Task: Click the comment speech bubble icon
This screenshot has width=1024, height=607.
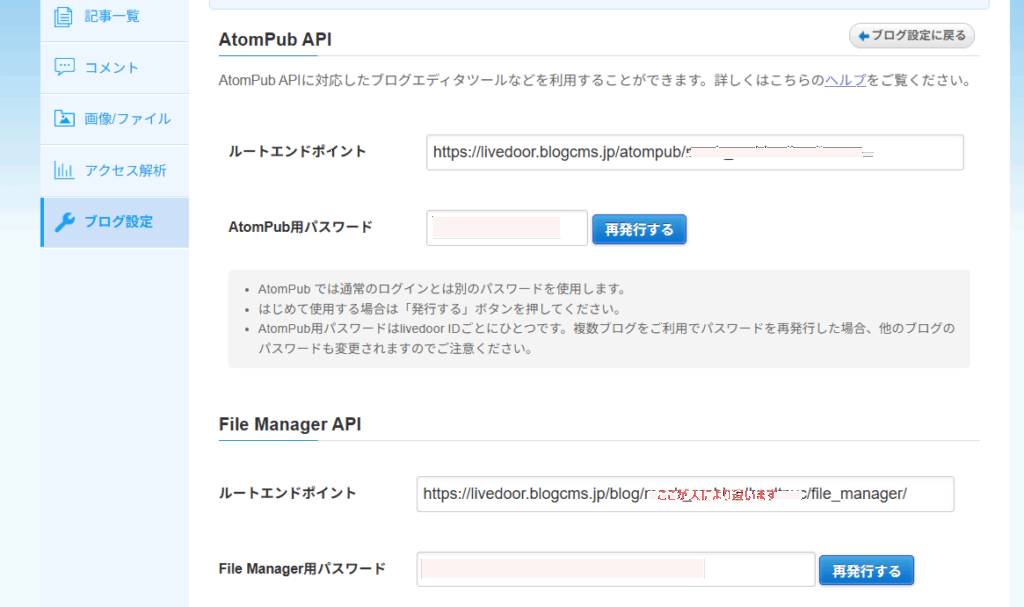Action: [64, 67]
